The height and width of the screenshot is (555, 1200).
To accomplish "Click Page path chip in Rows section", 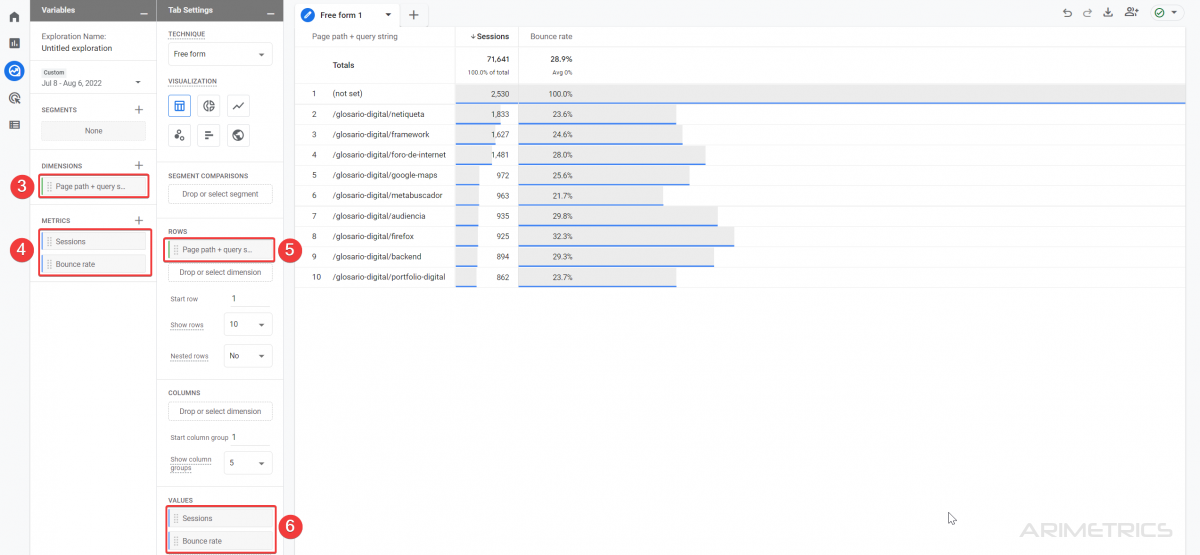I will coord(220,249).
